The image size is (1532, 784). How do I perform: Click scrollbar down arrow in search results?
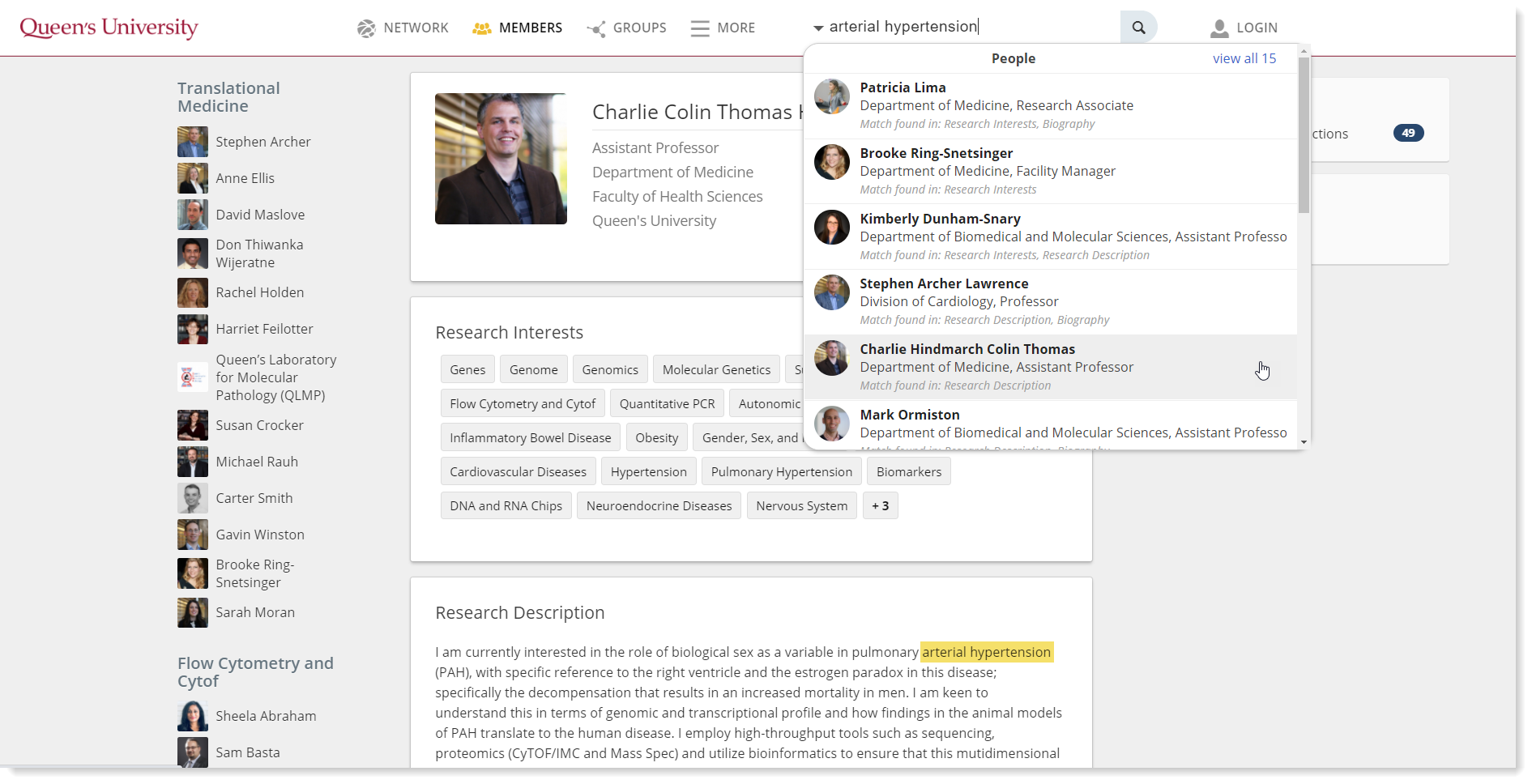pyautogui.click(x=1304, y=442)
